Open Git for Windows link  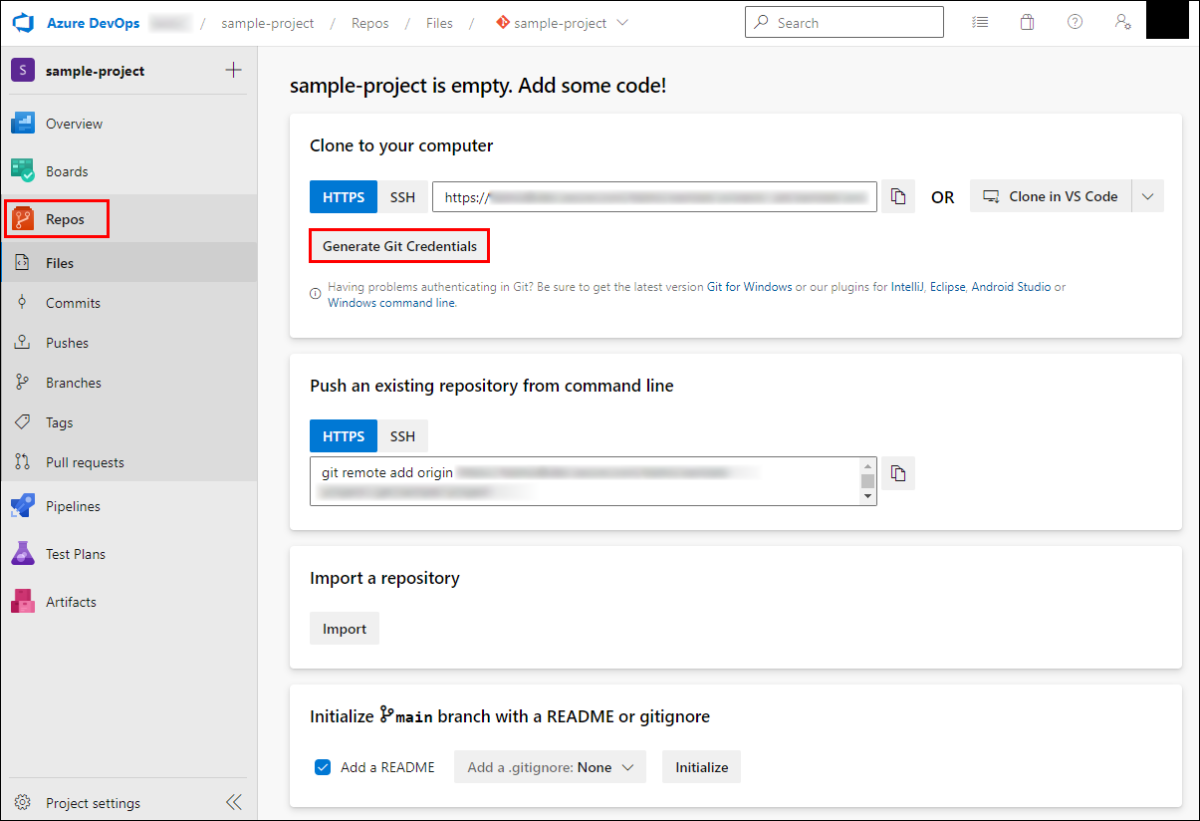coord(749,287)
